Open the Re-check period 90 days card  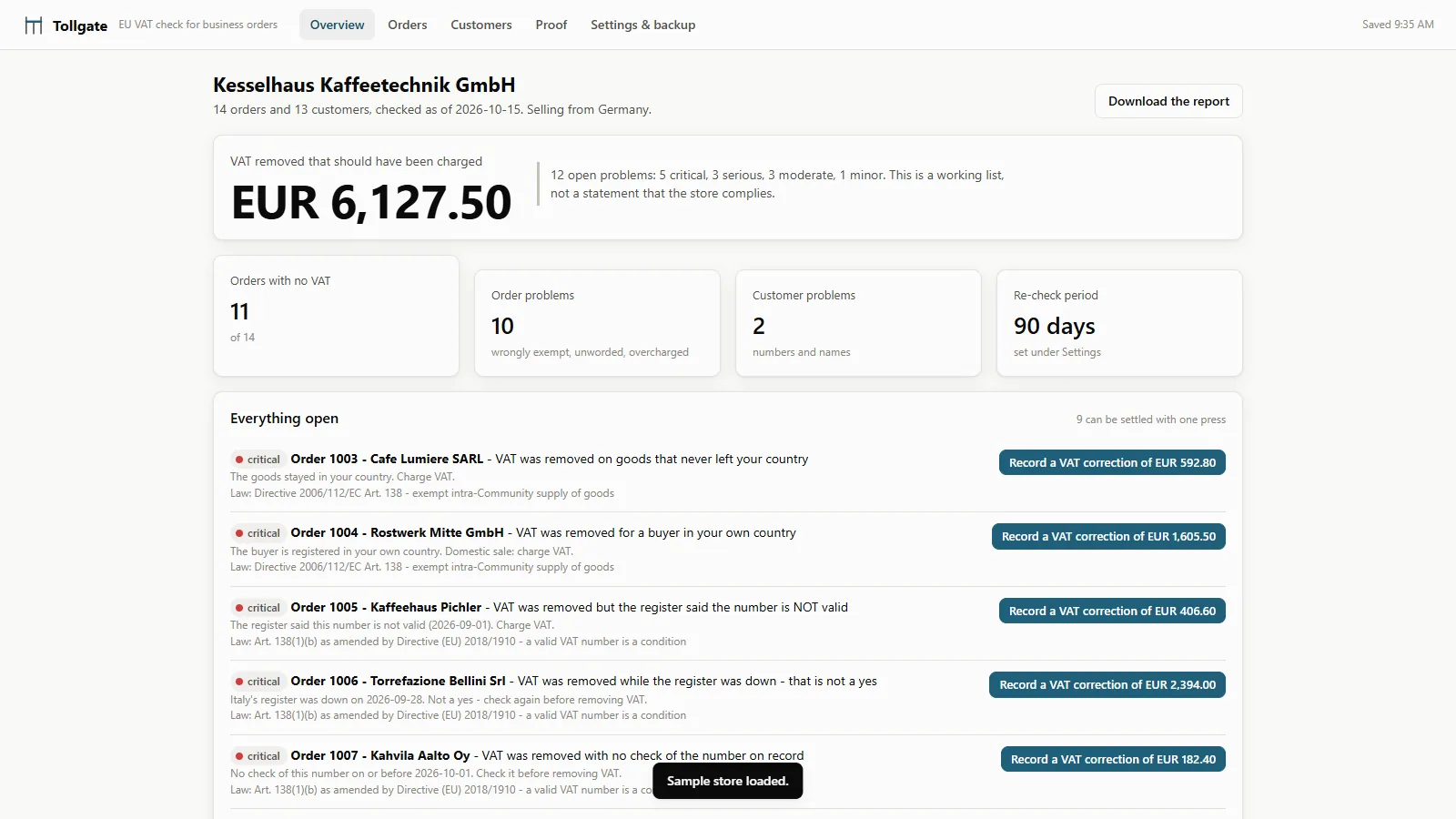(1119, 322)
